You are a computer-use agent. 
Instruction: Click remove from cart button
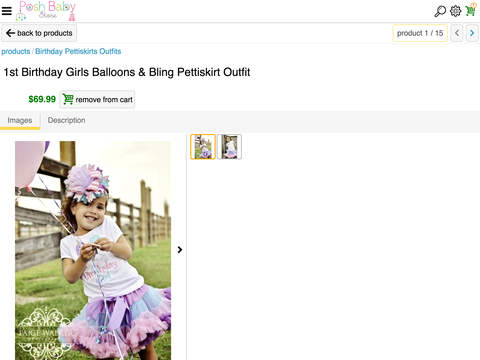pos(97,99)
